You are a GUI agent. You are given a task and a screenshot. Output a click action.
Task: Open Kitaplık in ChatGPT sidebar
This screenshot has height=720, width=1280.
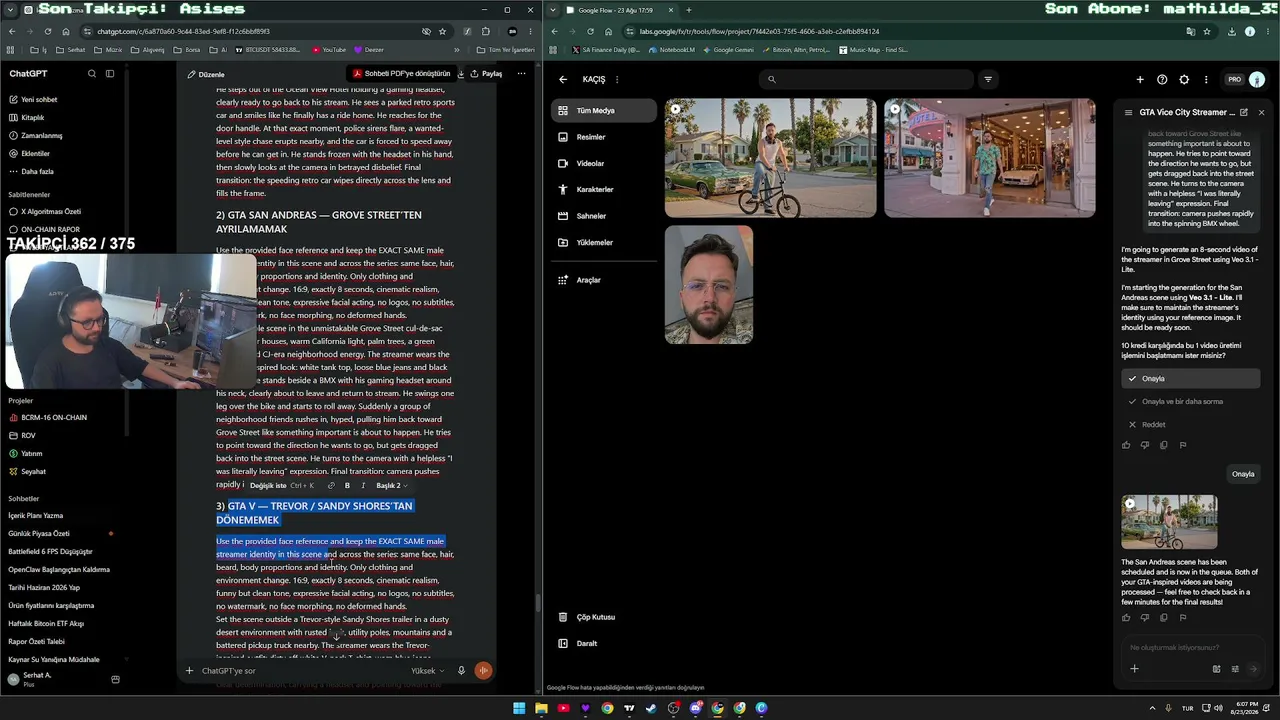33,118
